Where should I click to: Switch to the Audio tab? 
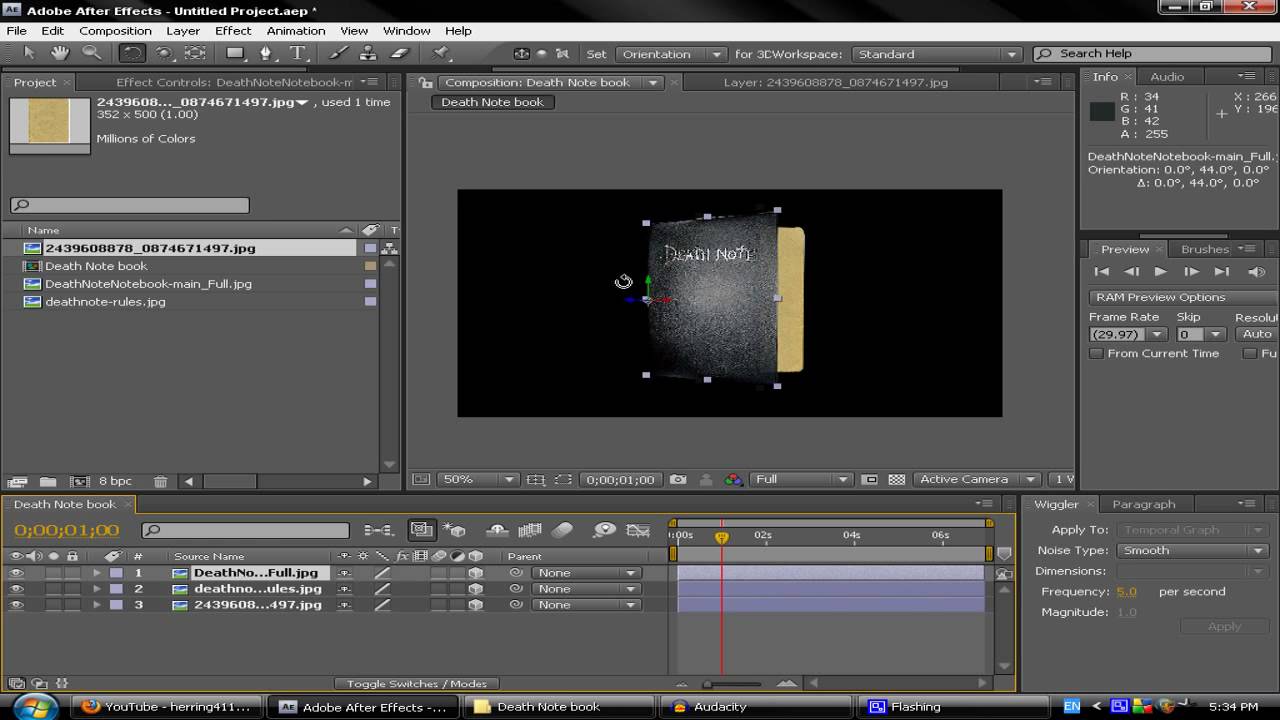pos(1167,77)
